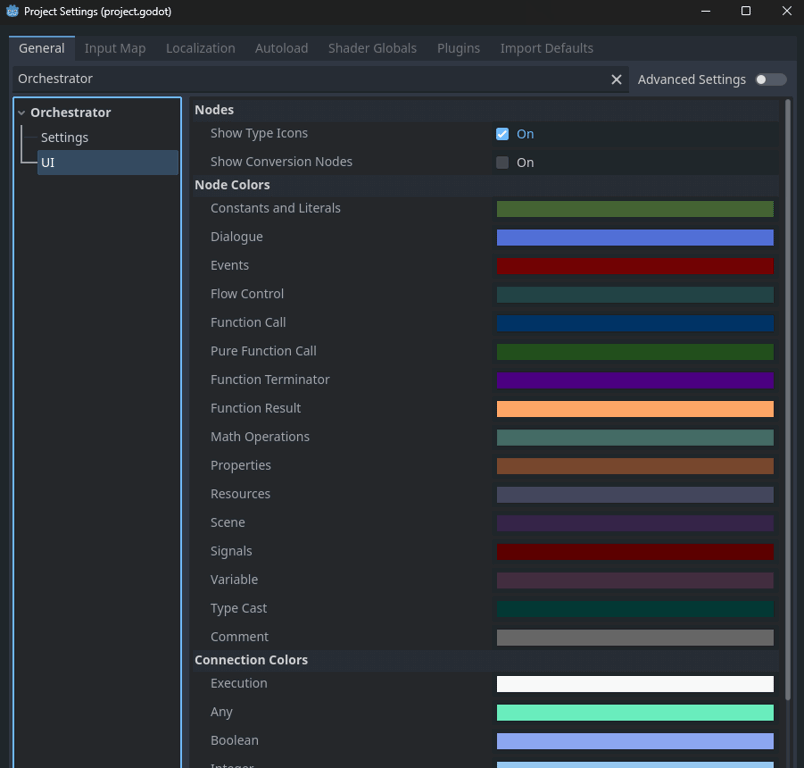Screen dimensions: 804x768
Task: Edit Math Operations color swatch
Action: click(635, 437)
